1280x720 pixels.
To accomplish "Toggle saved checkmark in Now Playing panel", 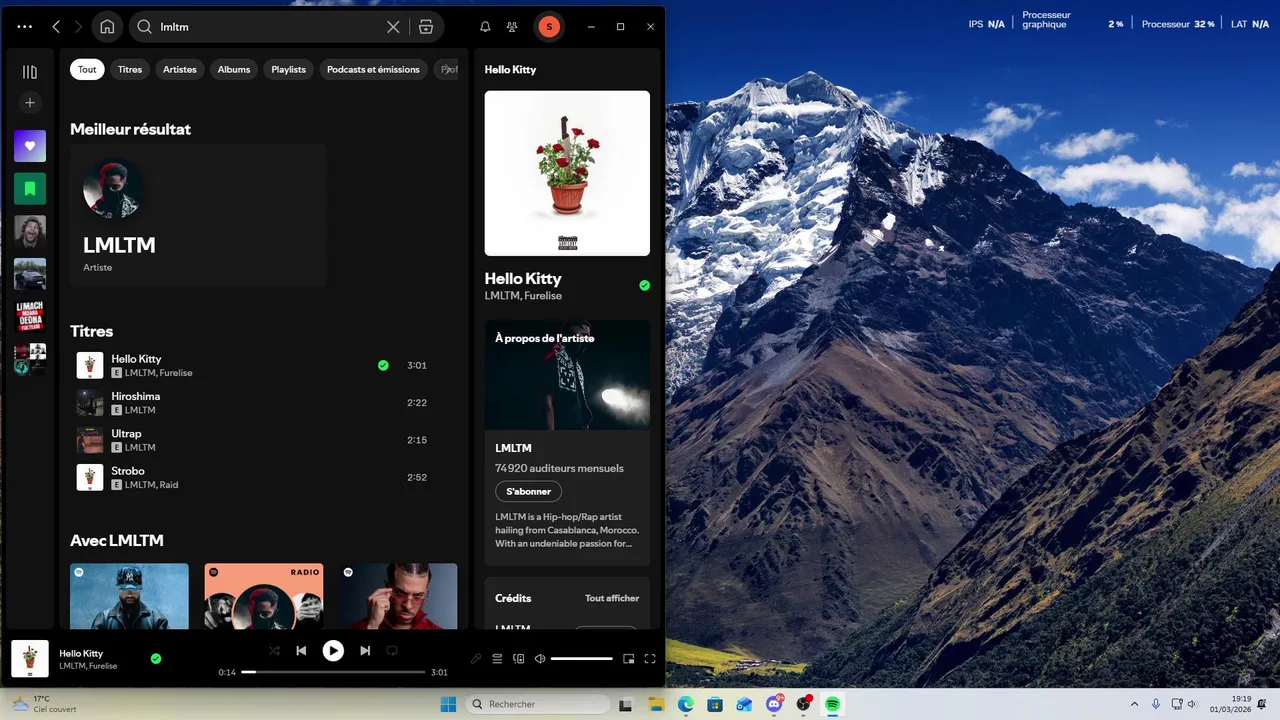I will 644,285.
